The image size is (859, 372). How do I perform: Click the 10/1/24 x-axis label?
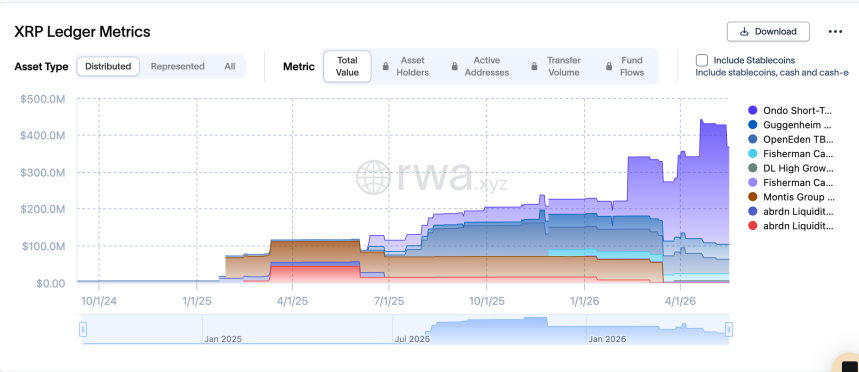(x=99, y=301)
